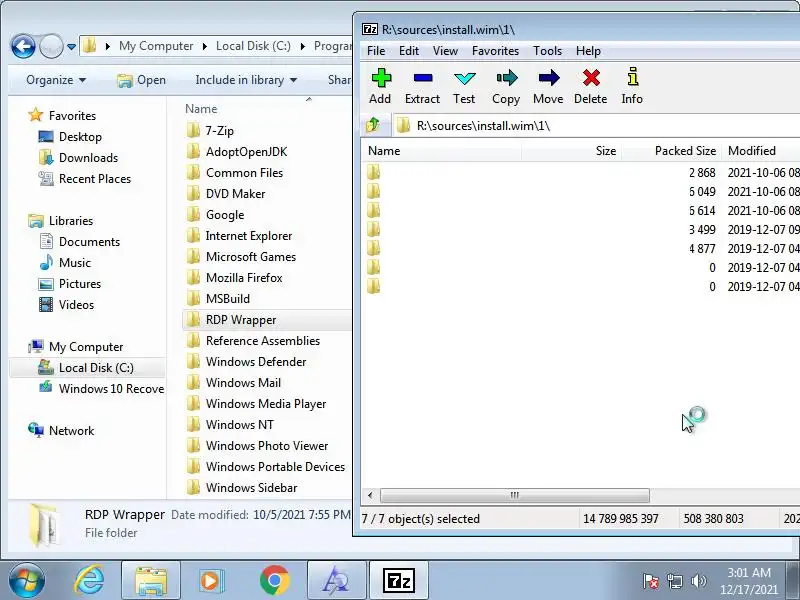Open the recent pages dropdown arrow in Explorer

(71, 47)
